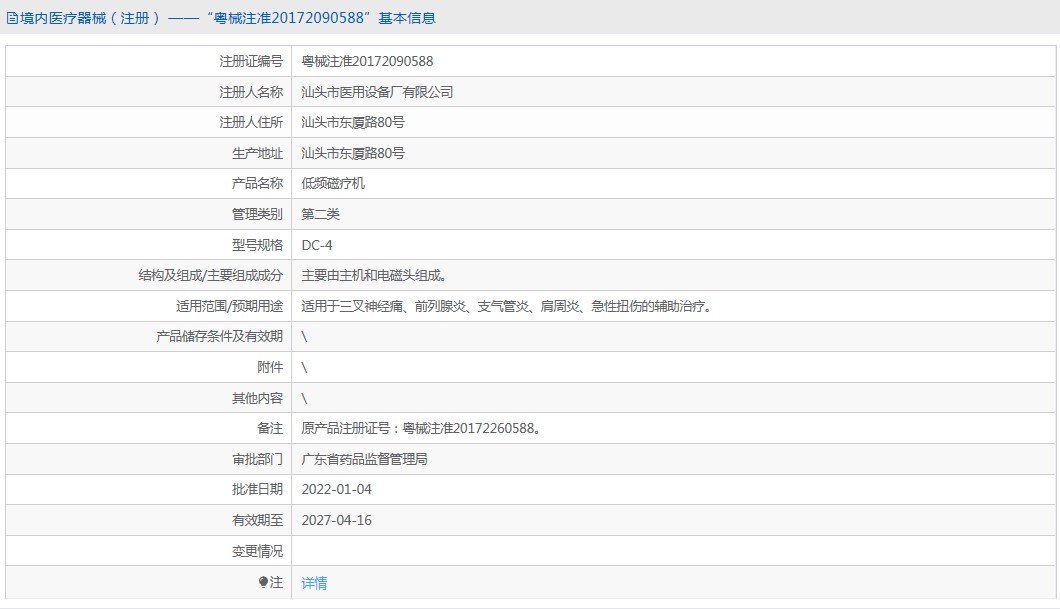The width and height of the screenshot is (1060, 609).
Task: Click the bulb icon beside 注
Action: tap(263, 582)
